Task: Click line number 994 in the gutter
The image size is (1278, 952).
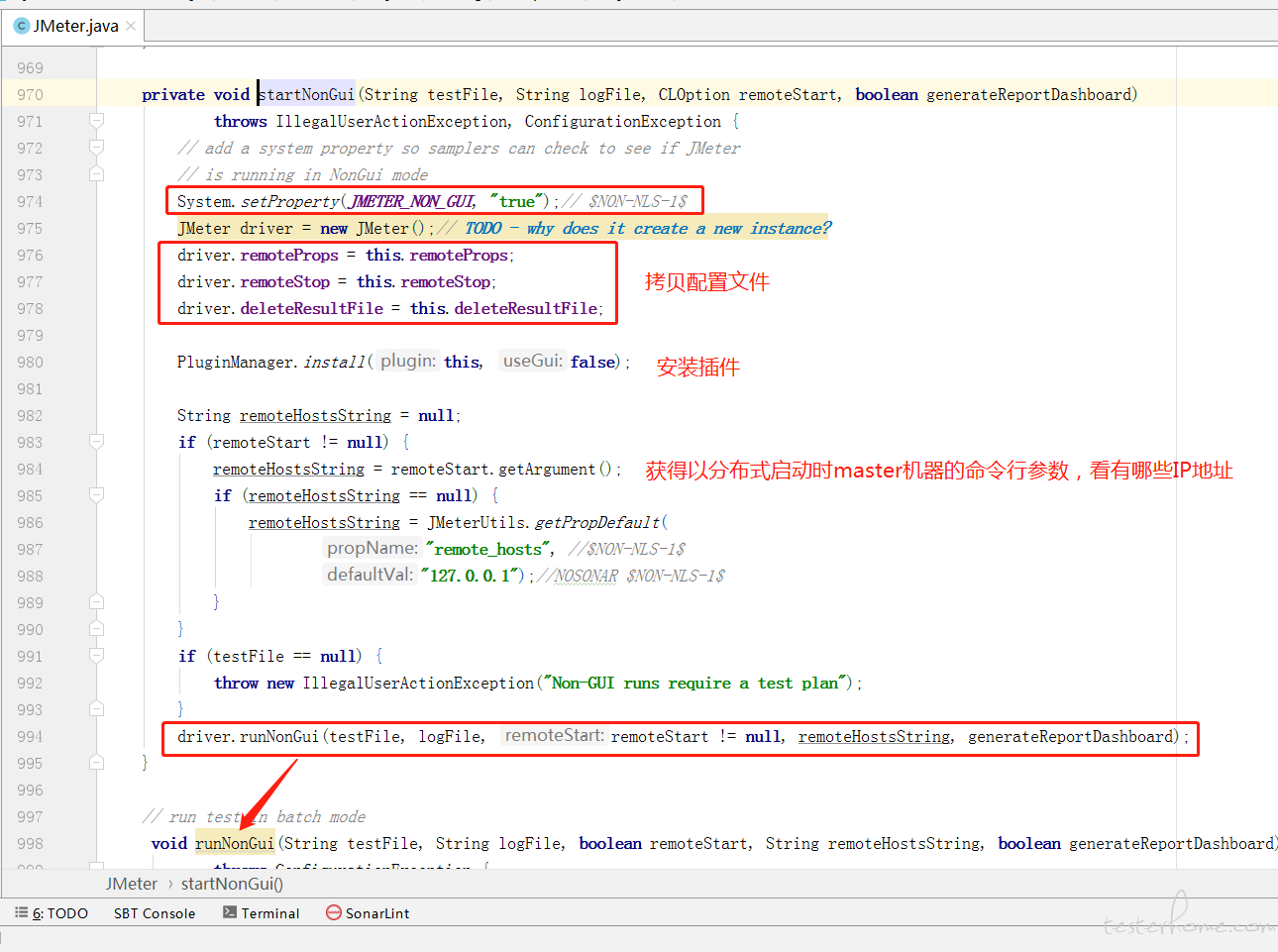Action: (x=30, y=737)
